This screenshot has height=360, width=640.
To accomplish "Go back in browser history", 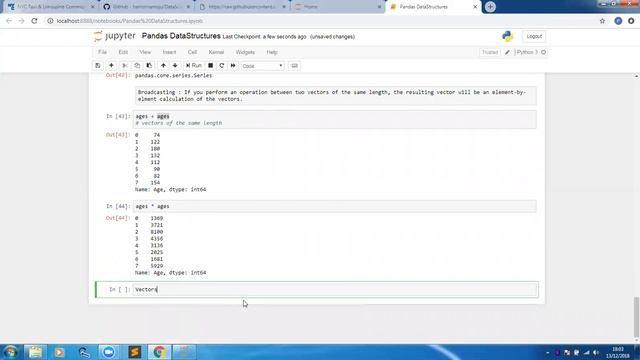I will [9, 21].
